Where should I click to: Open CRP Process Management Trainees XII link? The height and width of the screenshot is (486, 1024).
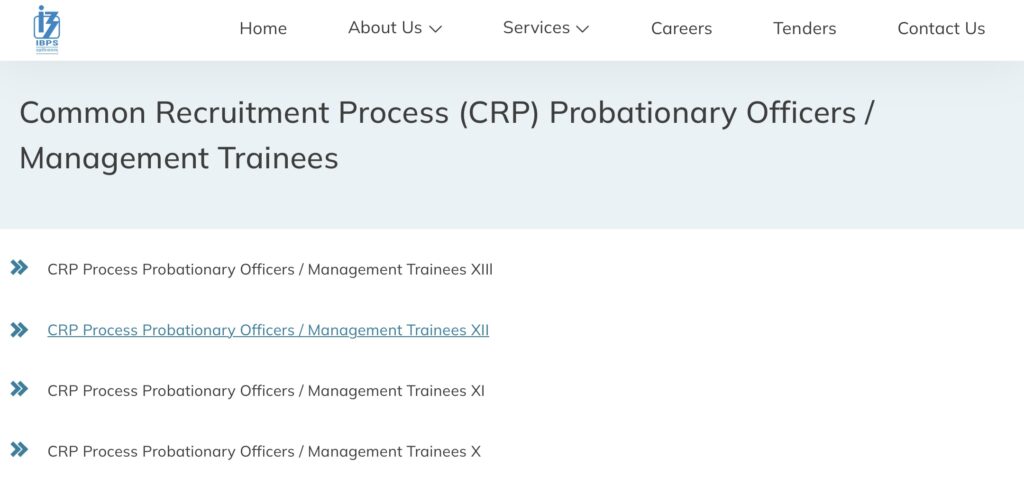point(268,331)
